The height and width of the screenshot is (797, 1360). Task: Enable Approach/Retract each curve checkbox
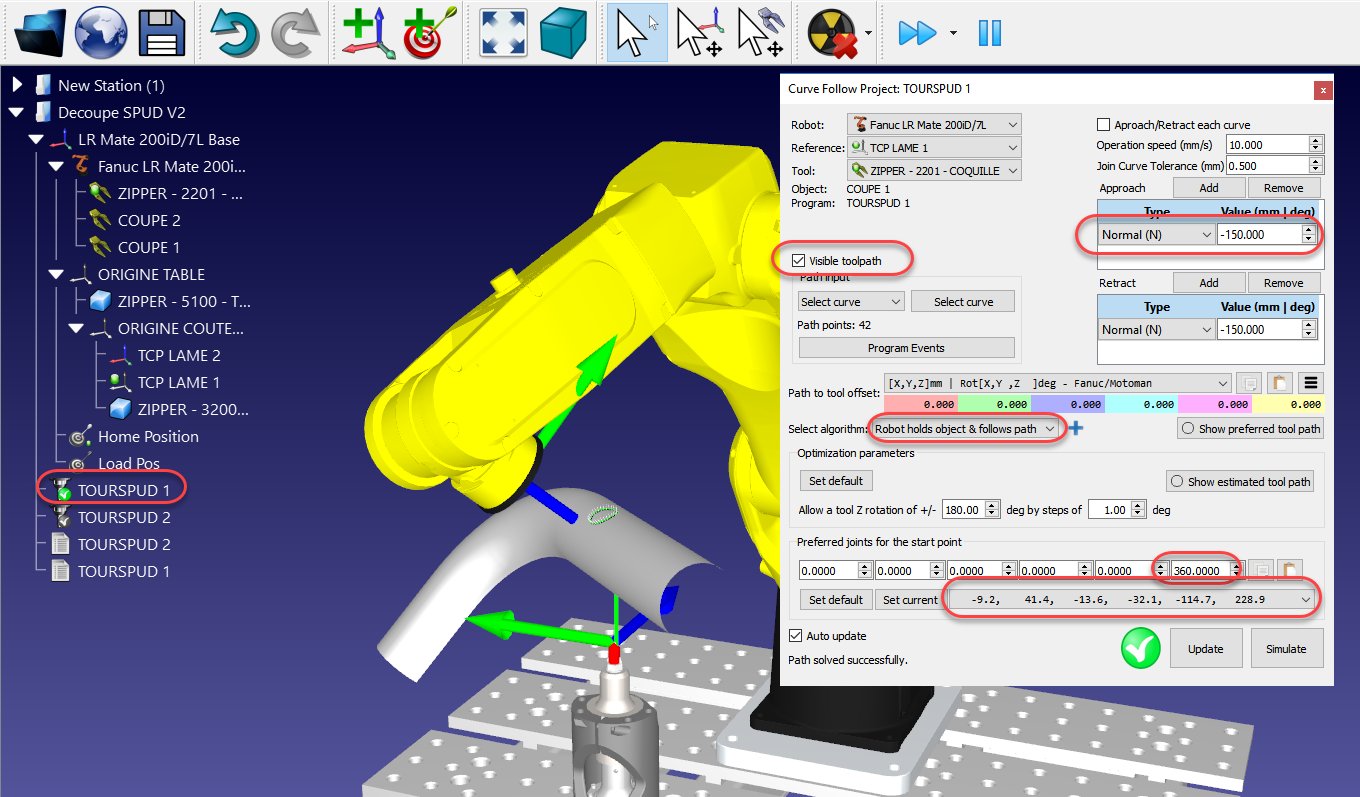[1104, 125]
